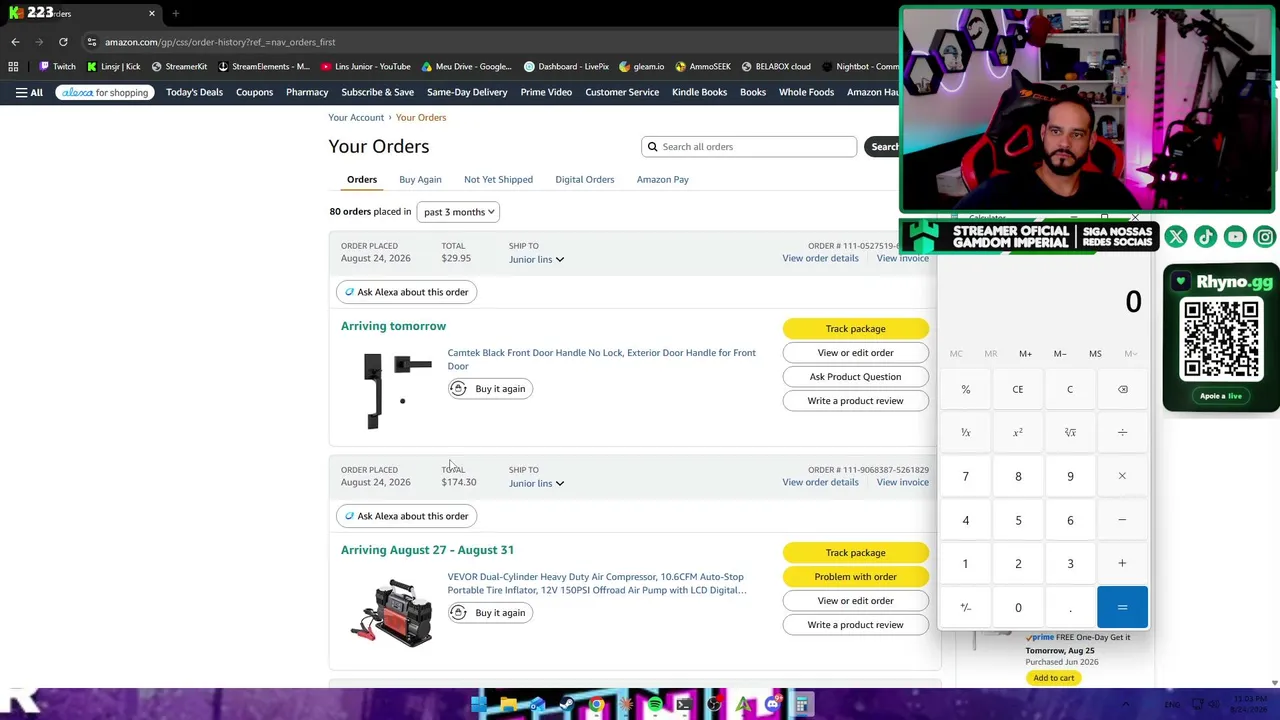Screen dimensions: 1280x720
Task: Open Today's Deals in Amazon nav
Action: pos(194,92)
